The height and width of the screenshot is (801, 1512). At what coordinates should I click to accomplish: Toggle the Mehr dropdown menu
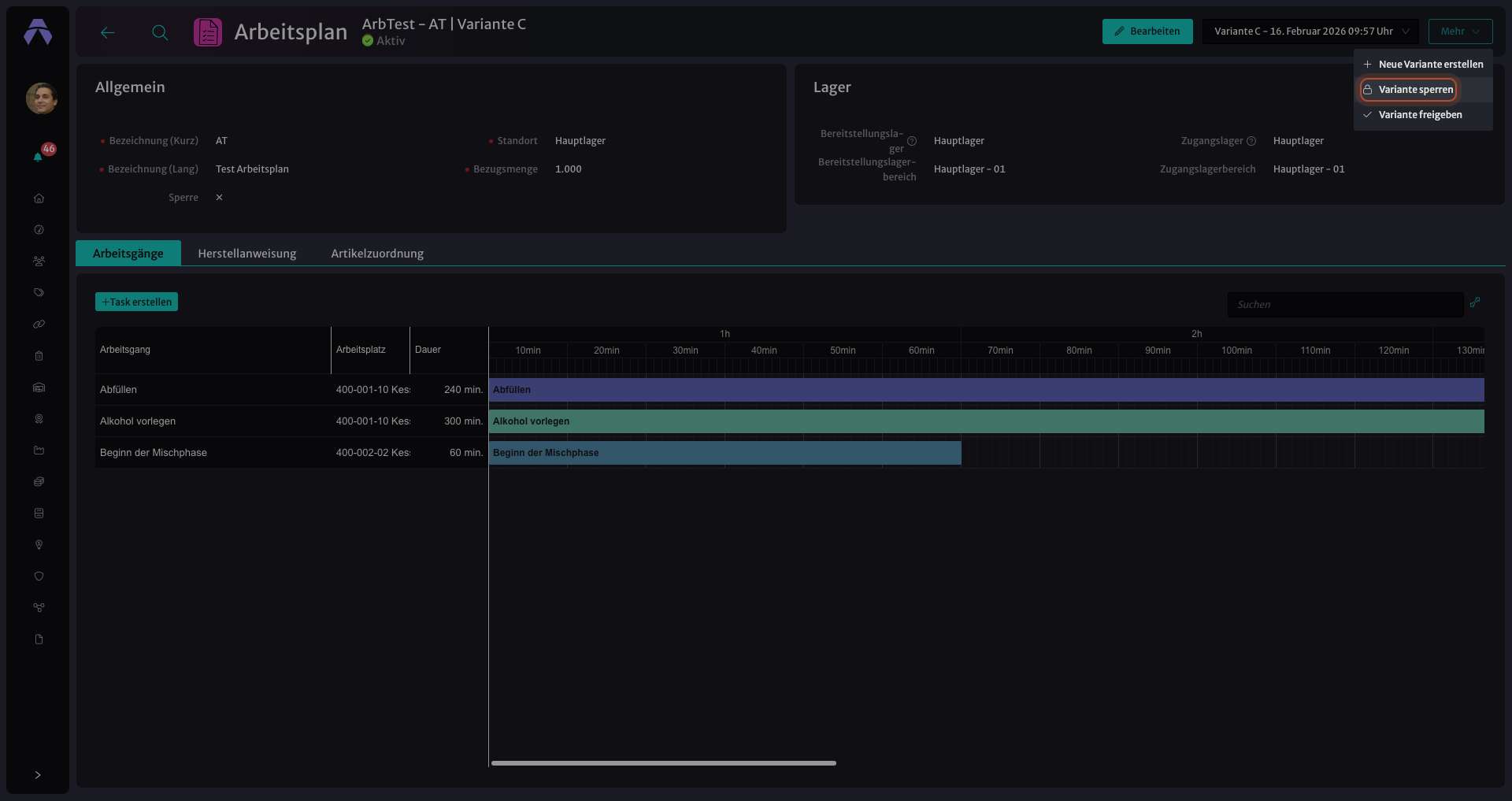[1460, 32]
